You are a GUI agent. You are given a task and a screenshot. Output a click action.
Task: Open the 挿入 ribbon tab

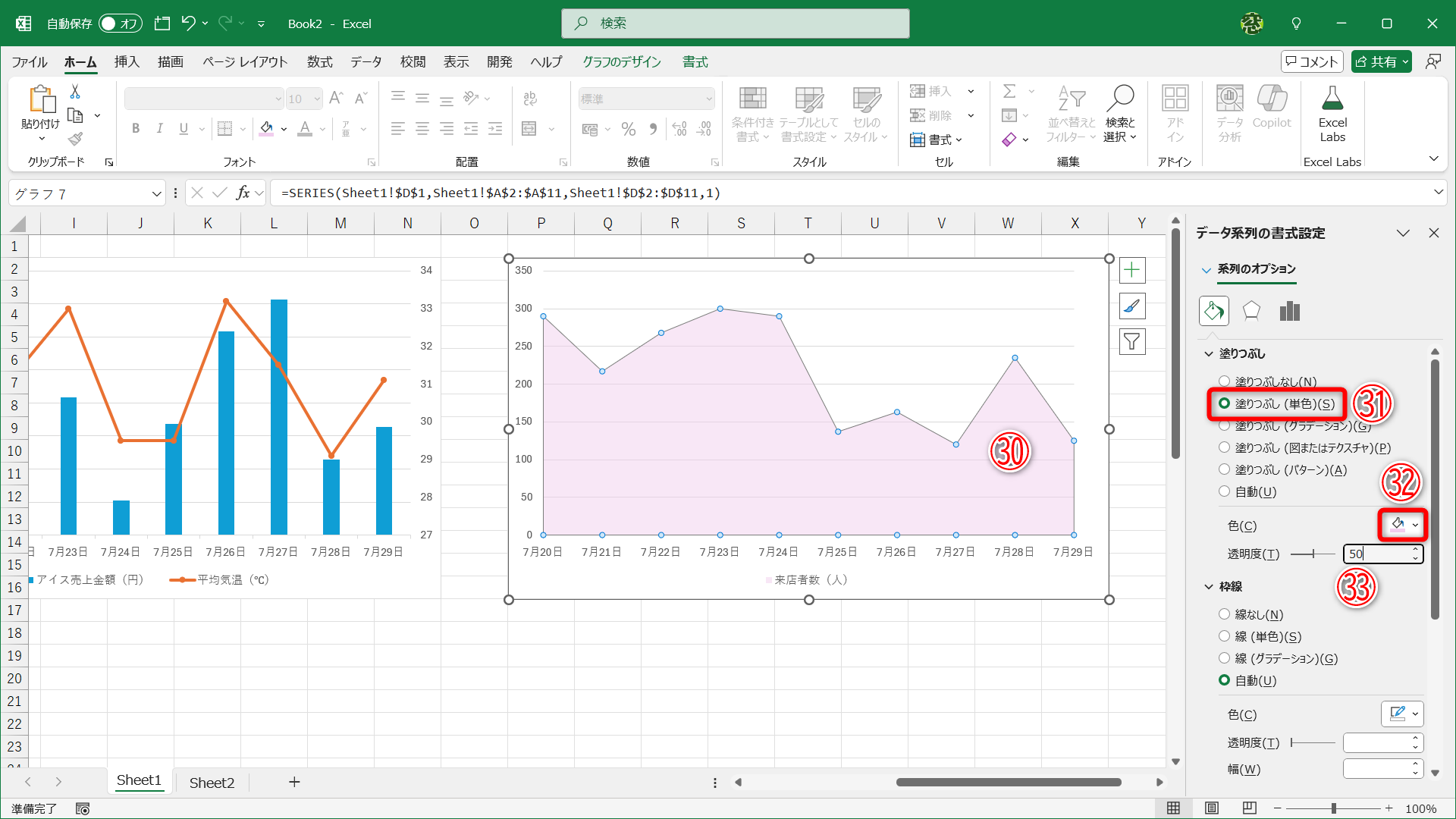click(x=127, y=62)
